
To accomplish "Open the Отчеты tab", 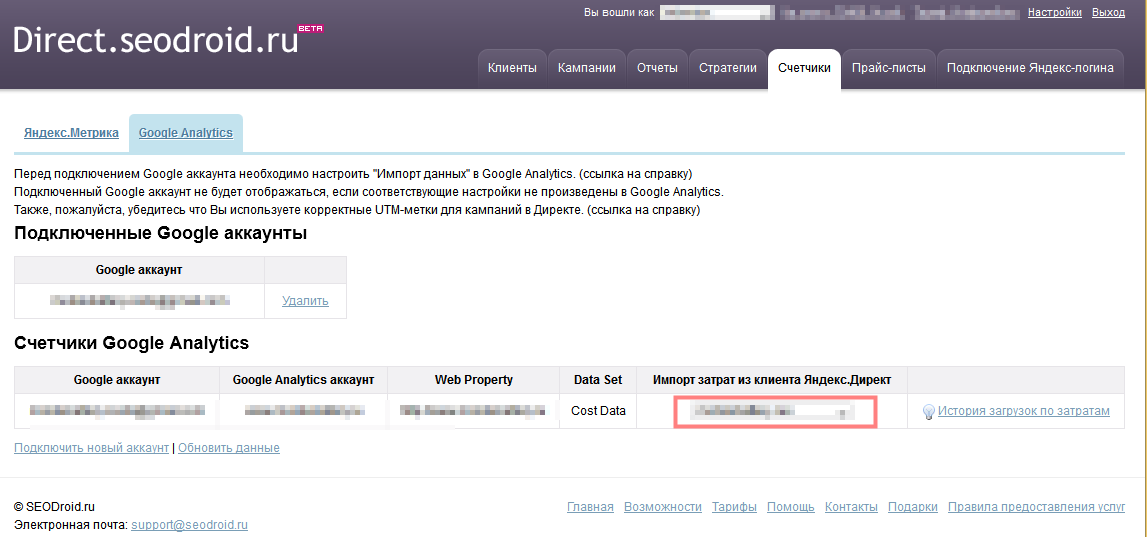I will [x=658, y=68].
